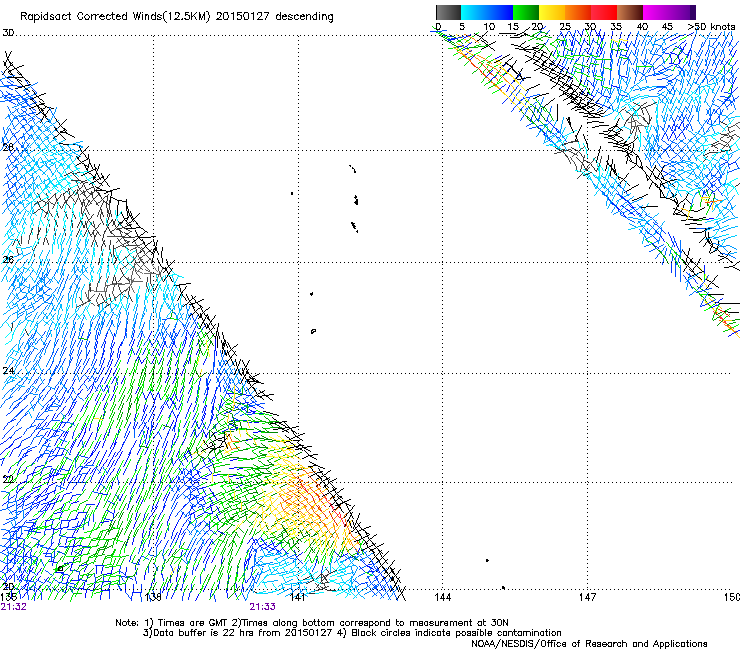Screen dimensions: 740x650
Task: Pick the brown 35-40 knots legend swatch
Action: point(630,12)
